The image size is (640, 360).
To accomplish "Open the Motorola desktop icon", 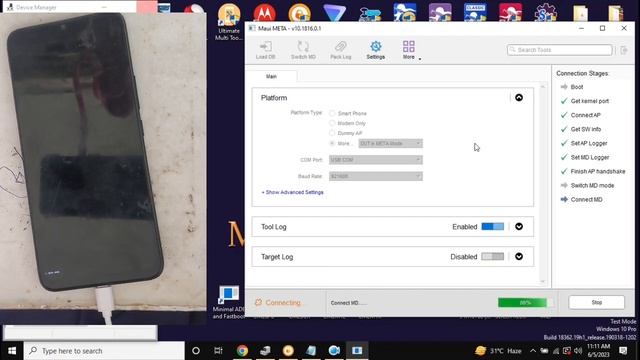I will coord(264,12).
